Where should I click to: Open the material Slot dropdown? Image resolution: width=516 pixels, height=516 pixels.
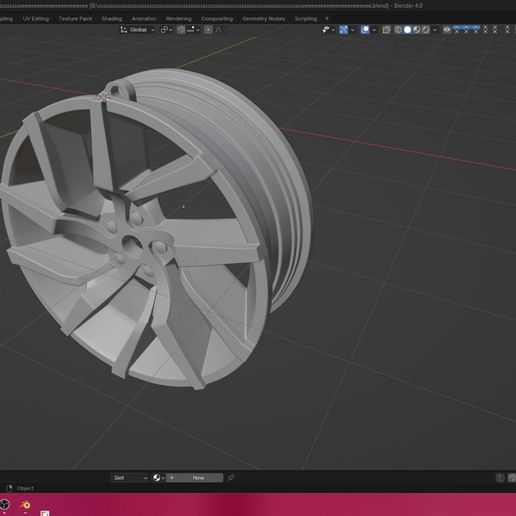[x=130, y=478]
